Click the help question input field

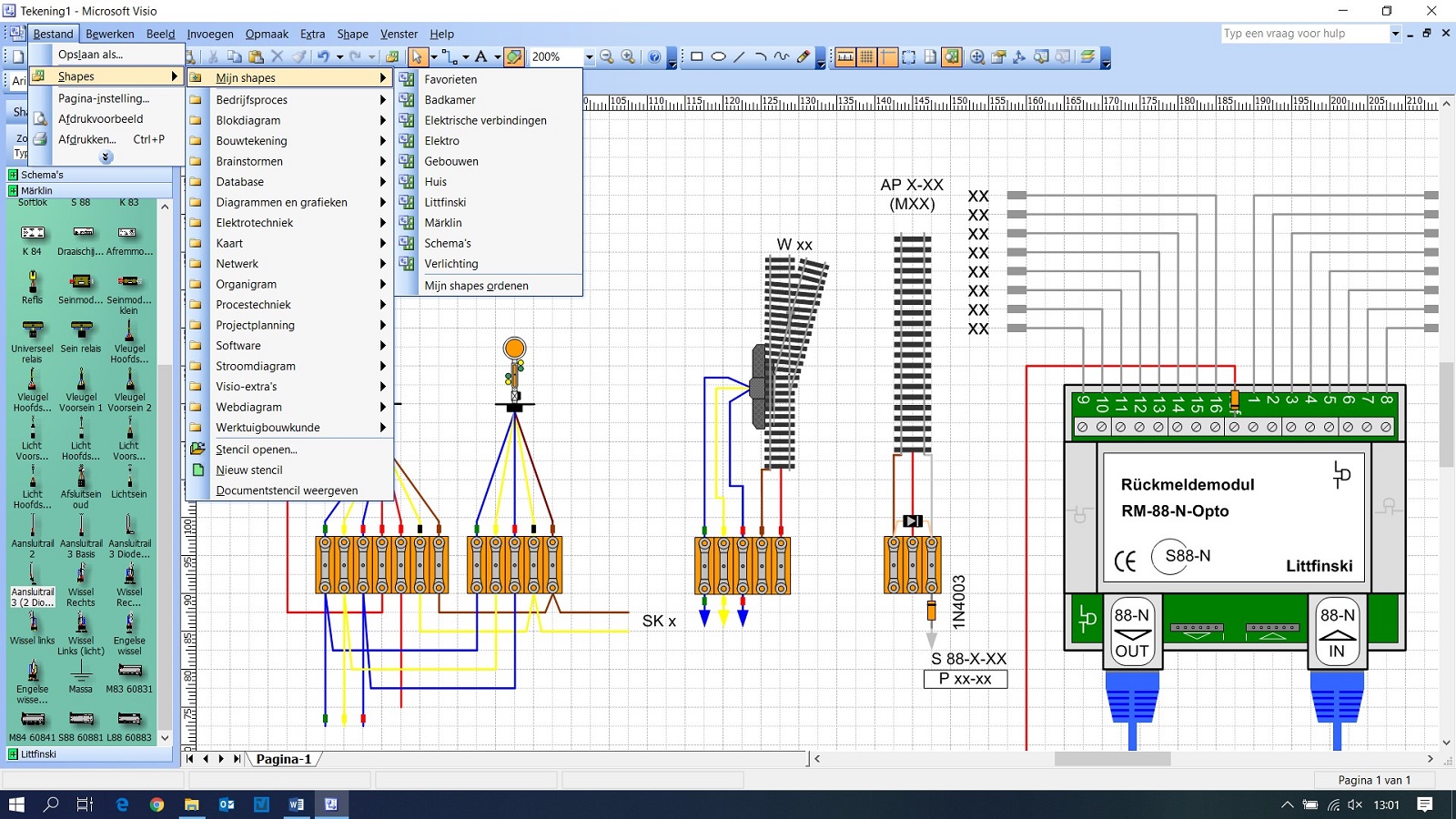[1304, 34]
